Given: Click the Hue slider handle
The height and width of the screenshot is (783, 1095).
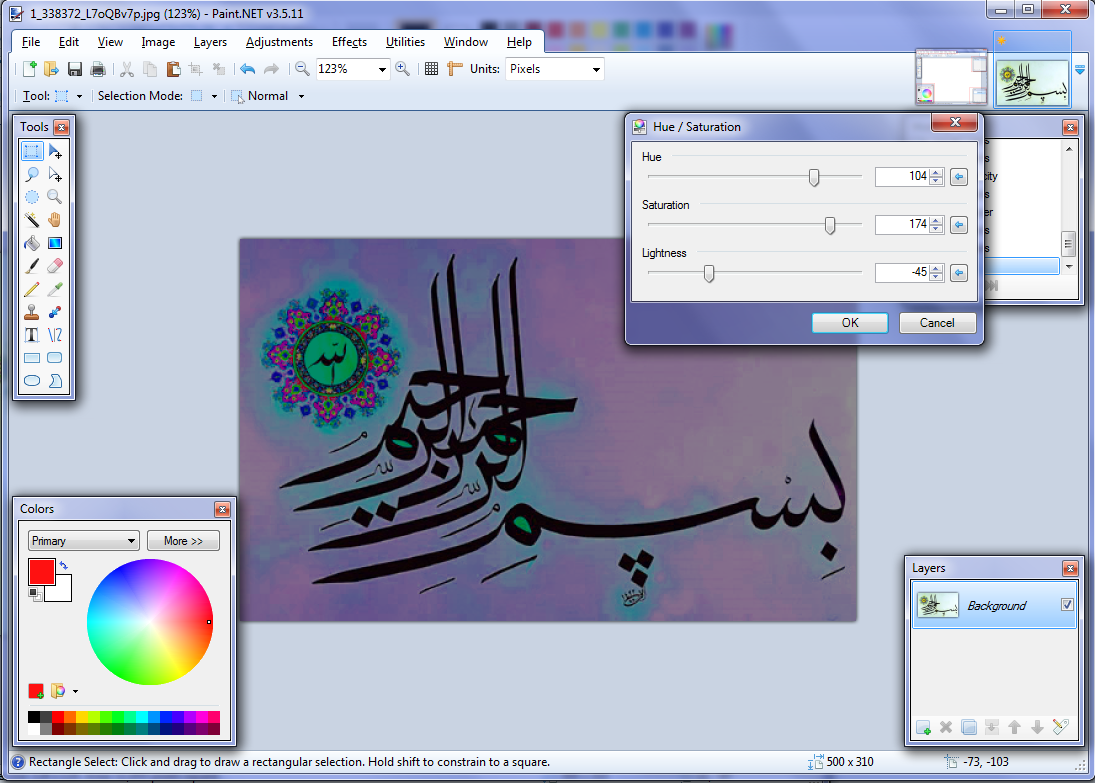Looking at the screenshot, I should click(x=814, y=177).
